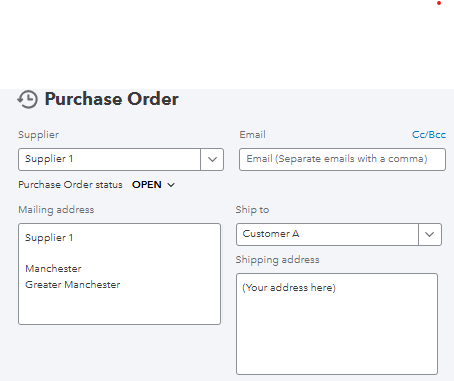Expand the Ship to dropdown arrow

(x=430, y=234)
